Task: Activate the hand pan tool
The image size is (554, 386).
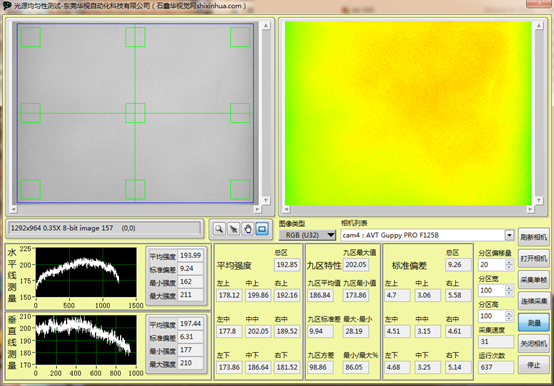Action: tap(248, 229)
